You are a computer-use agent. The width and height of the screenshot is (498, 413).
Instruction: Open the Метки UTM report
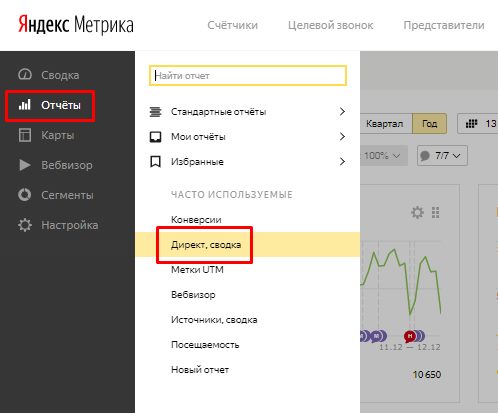(197, 270)
